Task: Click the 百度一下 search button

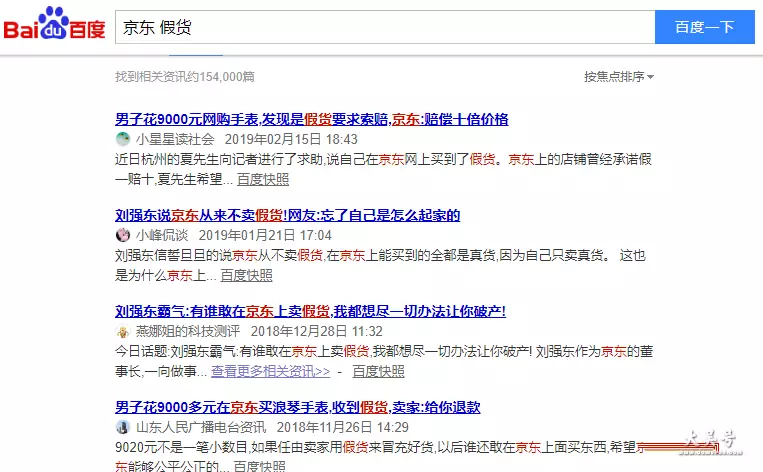Action: pos(705,27)
